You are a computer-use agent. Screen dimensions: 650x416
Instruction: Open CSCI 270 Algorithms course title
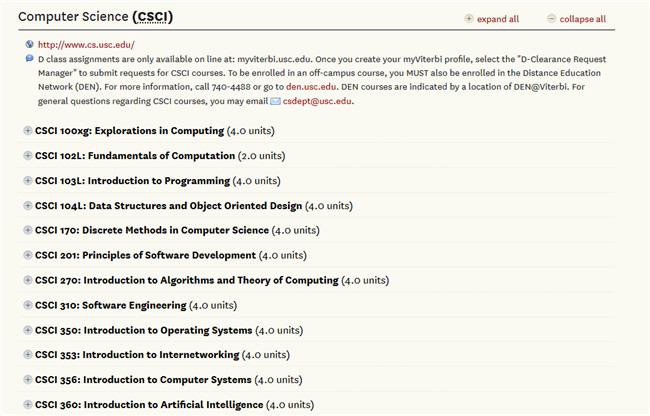click(186, 281)
